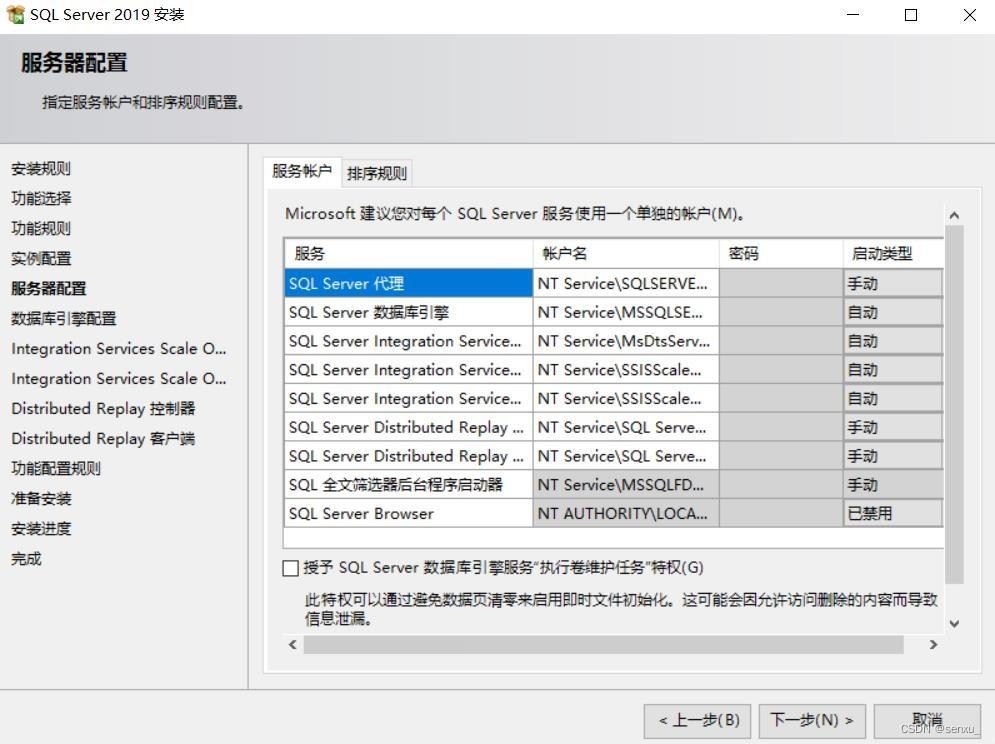Open startup type dropdown for SQL 全文筛选器后台程序启动器
995x744 pixels.
coord(893,485)
